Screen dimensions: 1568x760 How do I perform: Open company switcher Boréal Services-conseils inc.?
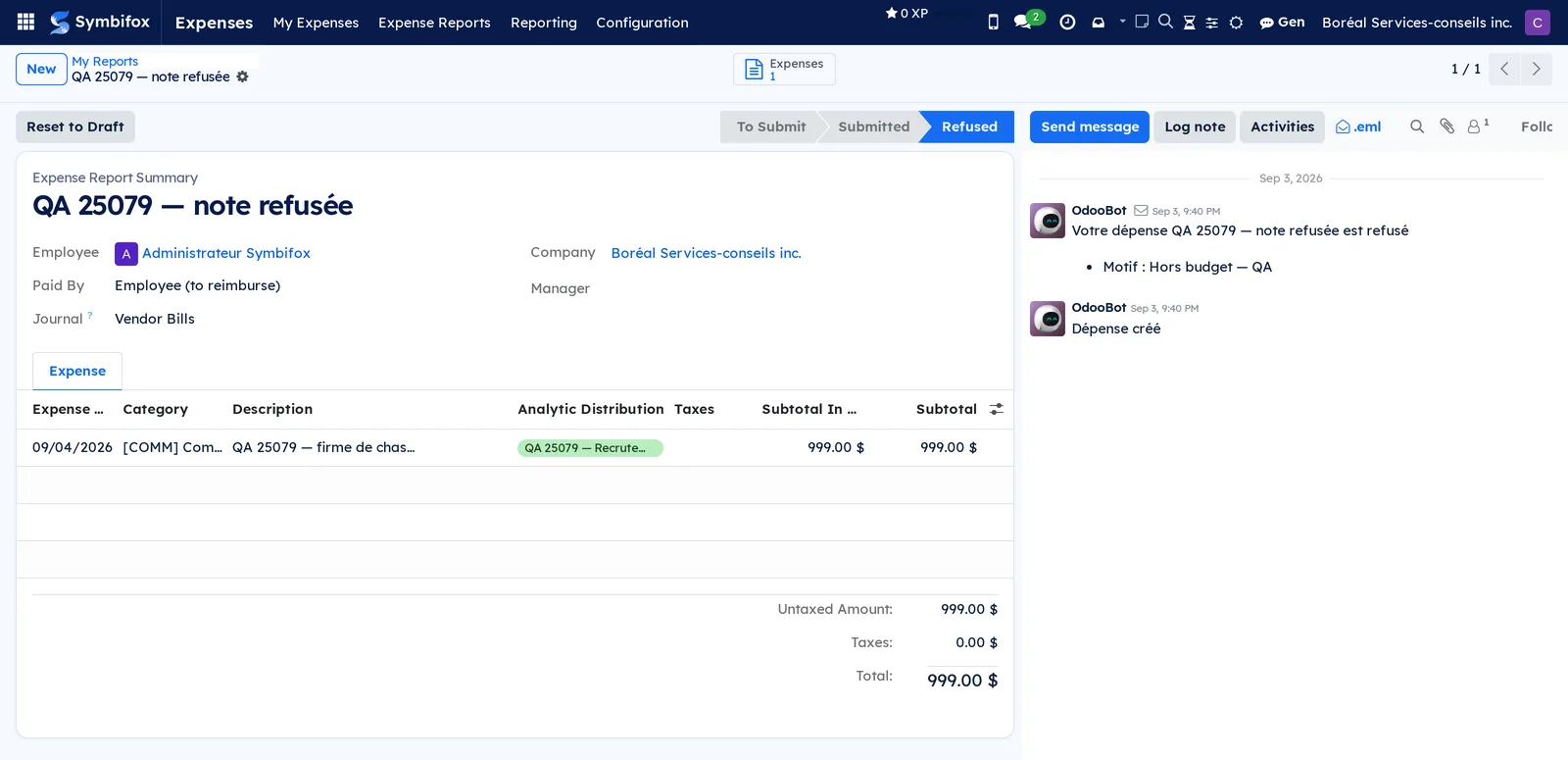pos(1416,22)
